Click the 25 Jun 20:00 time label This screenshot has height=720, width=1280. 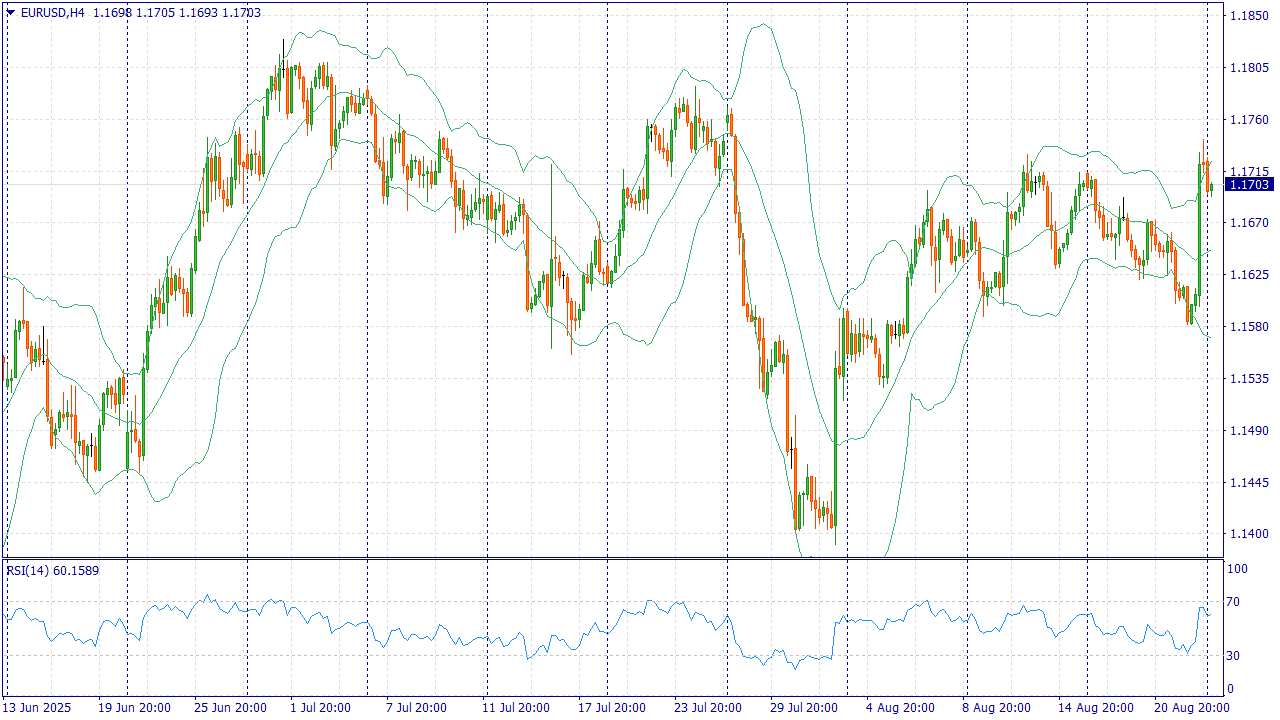click(230, 708)
